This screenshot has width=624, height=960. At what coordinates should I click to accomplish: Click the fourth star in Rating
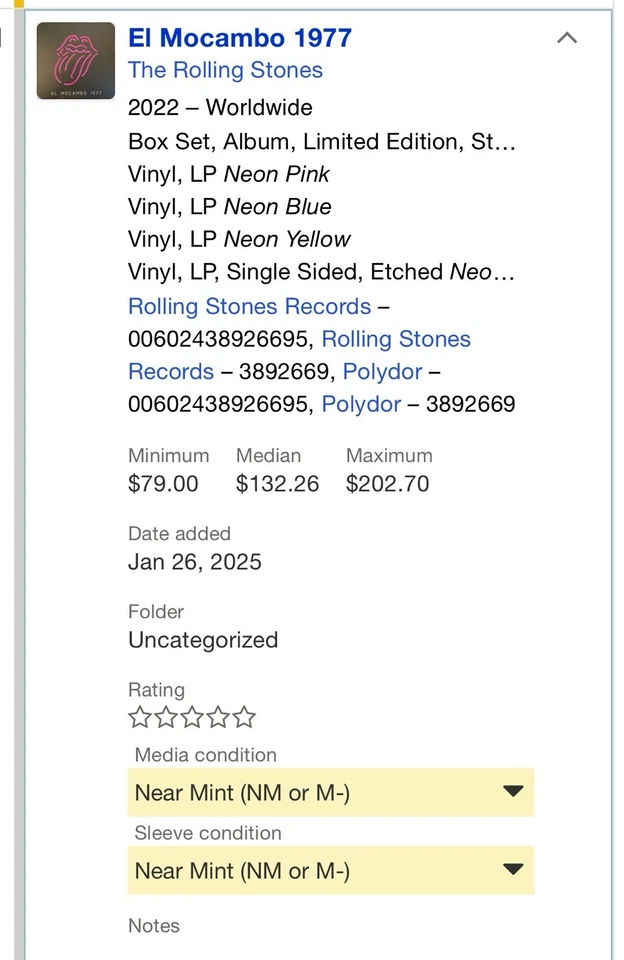pyautogui.click(x=218, y=717)
